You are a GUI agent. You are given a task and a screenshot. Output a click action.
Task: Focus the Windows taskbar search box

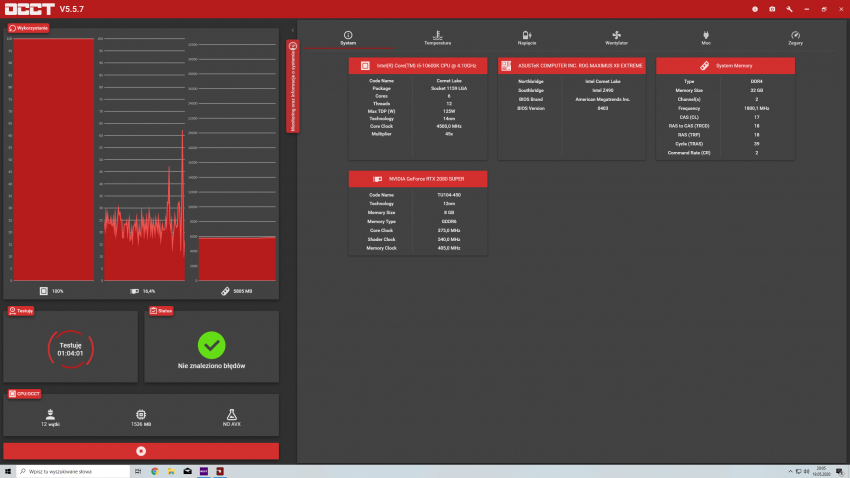(73, 471)
